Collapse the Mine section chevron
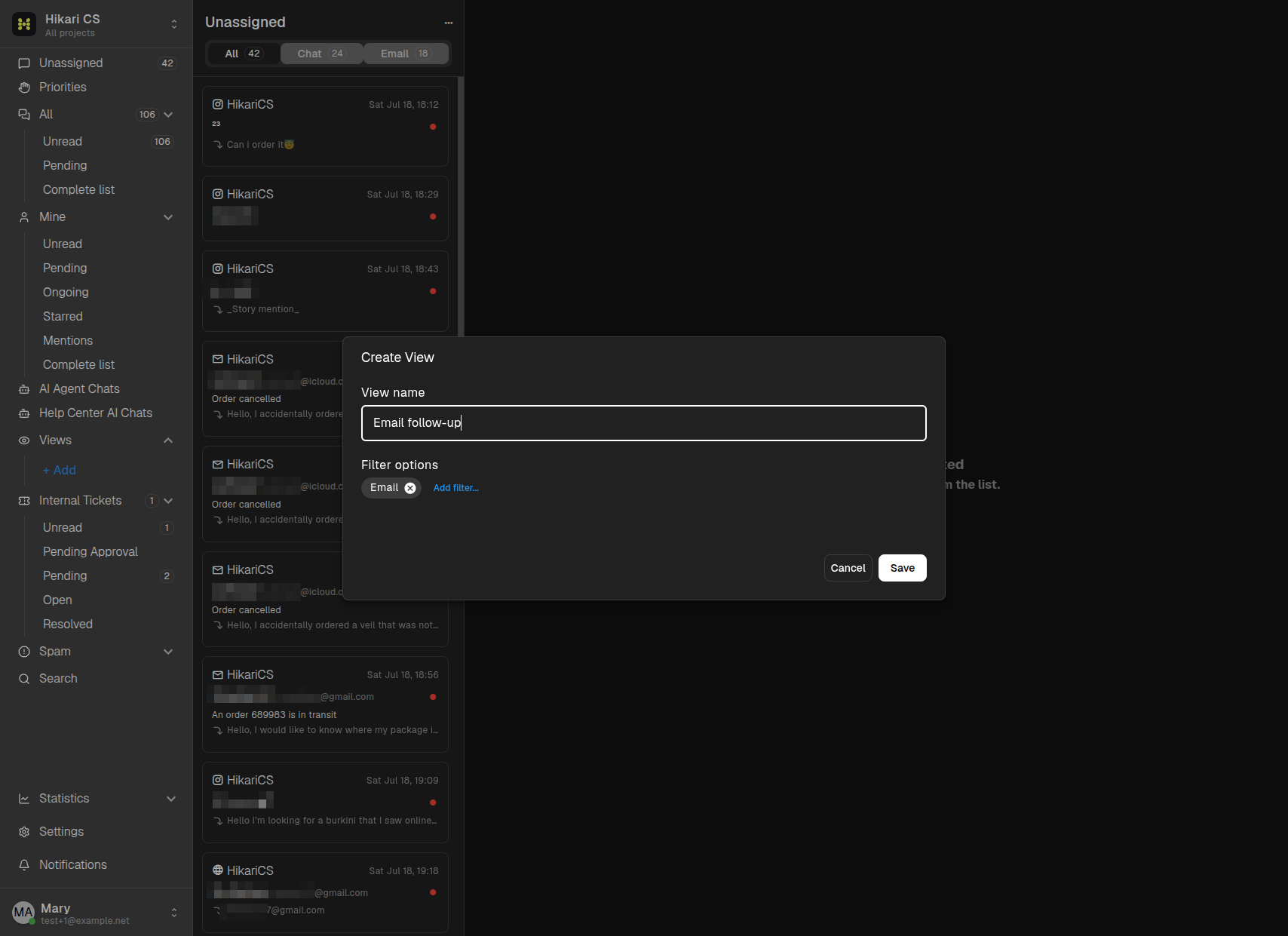The image size is (1288, 936). pos(168,217)
